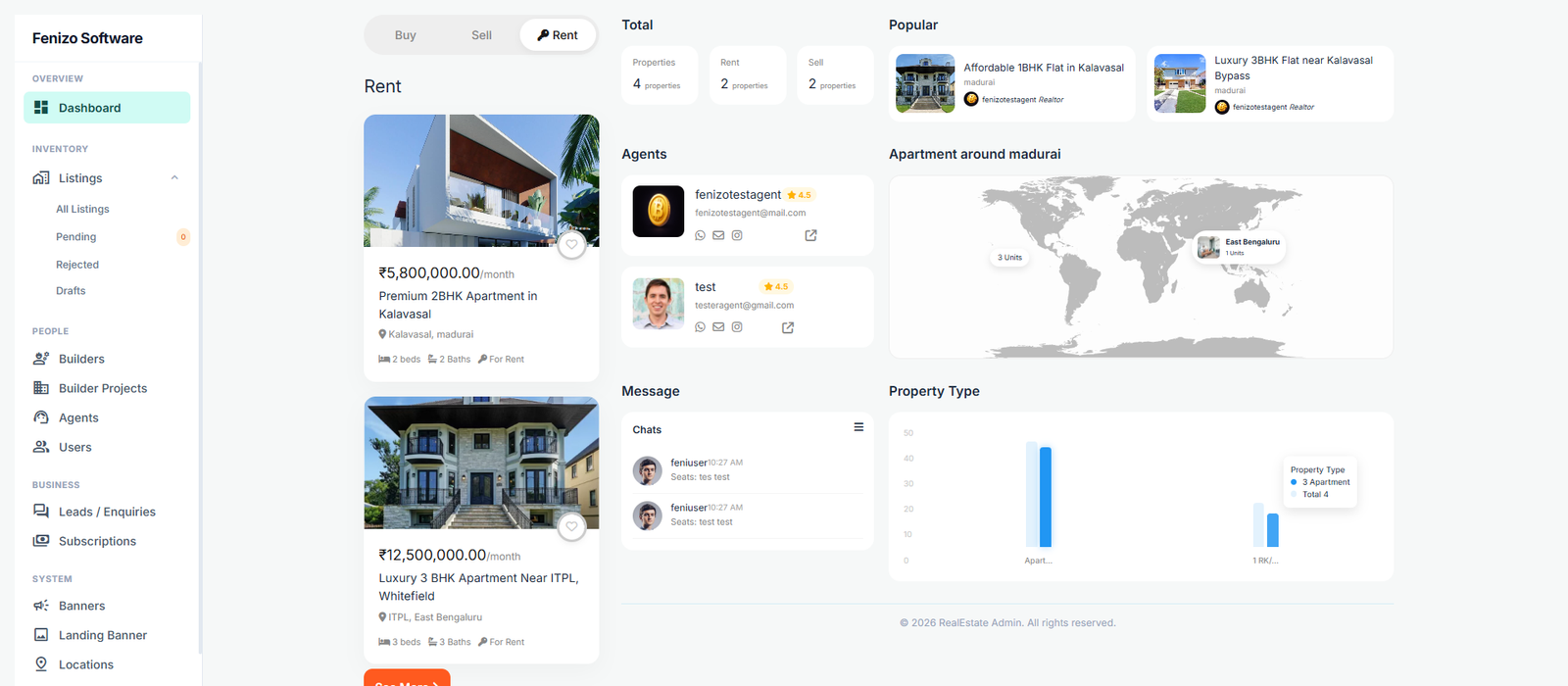Open the feniuser chat 'Seats: tes test'
The image size is (1568, 686).
pos(747,470)
